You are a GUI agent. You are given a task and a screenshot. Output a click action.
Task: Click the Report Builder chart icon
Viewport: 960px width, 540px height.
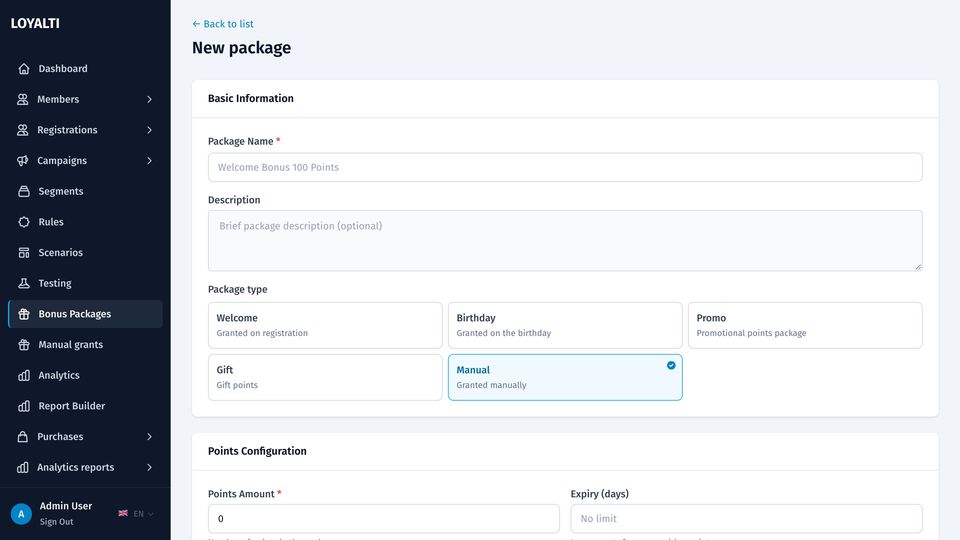point(24,406)
